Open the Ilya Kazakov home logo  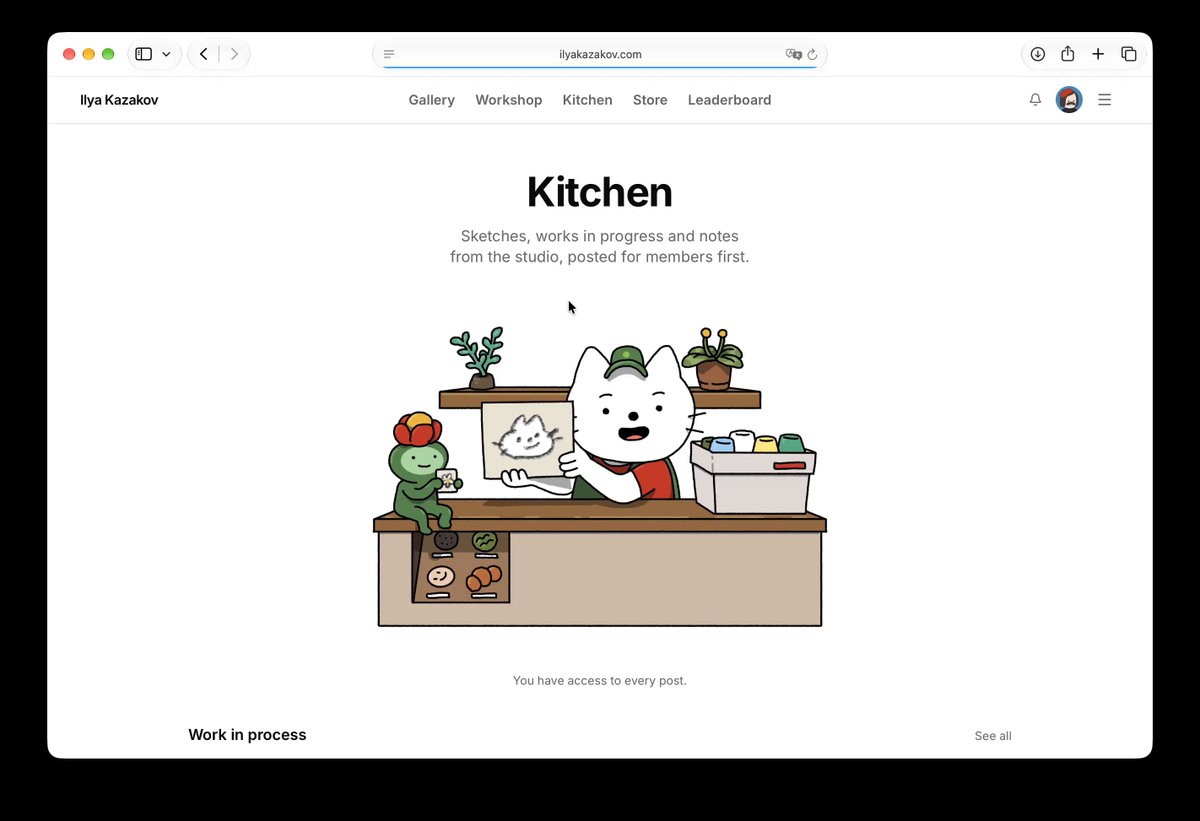tap(119, 100)
